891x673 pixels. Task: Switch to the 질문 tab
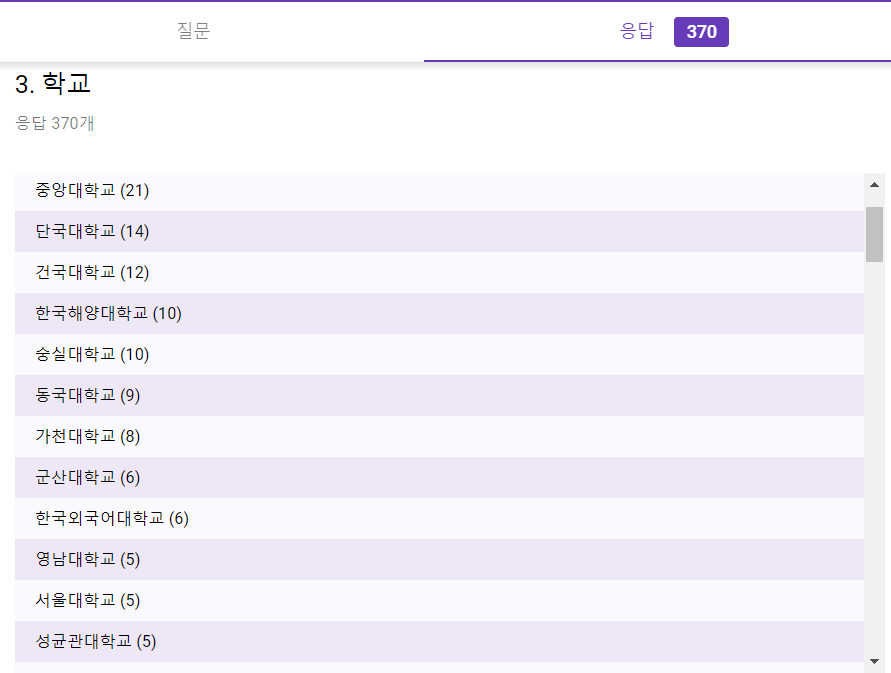(x=193, y=31)
